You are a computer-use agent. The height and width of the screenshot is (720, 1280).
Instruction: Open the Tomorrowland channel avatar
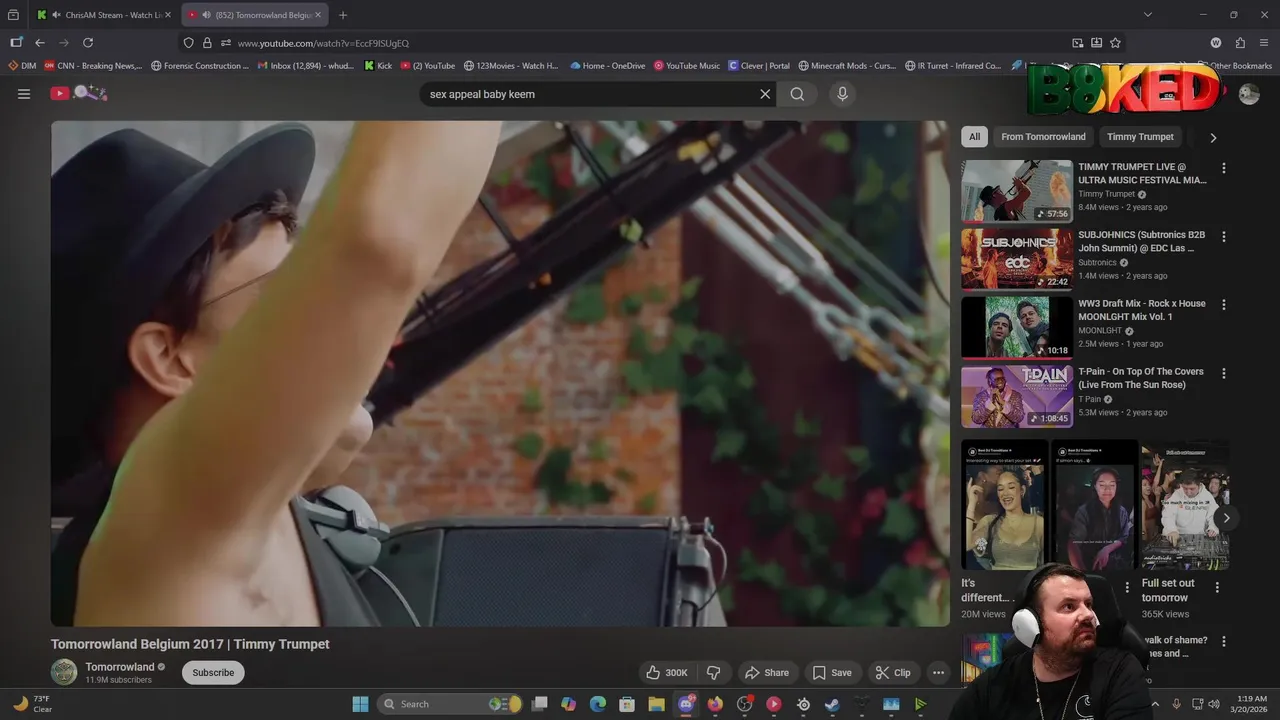(64, 672)
